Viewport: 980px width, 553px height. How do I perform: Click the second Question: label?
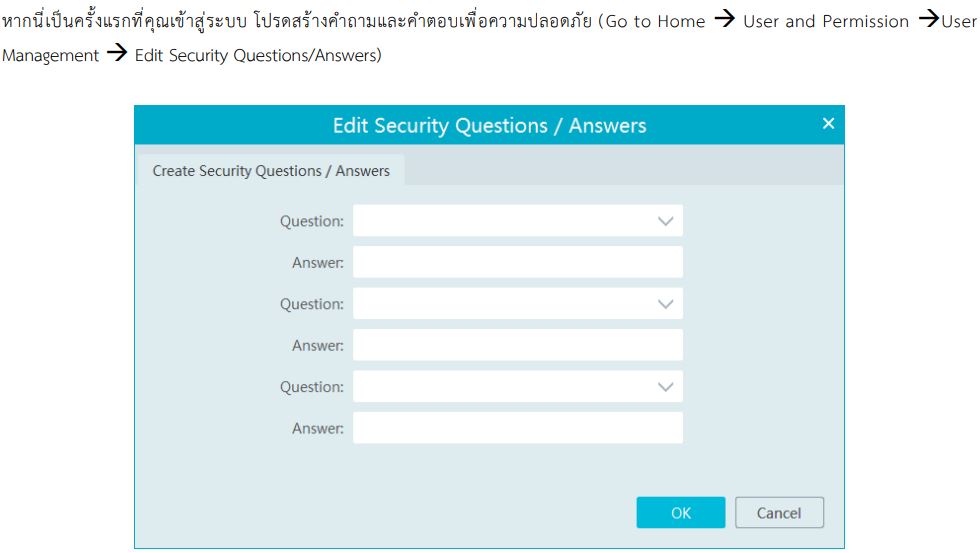(311, 304)
